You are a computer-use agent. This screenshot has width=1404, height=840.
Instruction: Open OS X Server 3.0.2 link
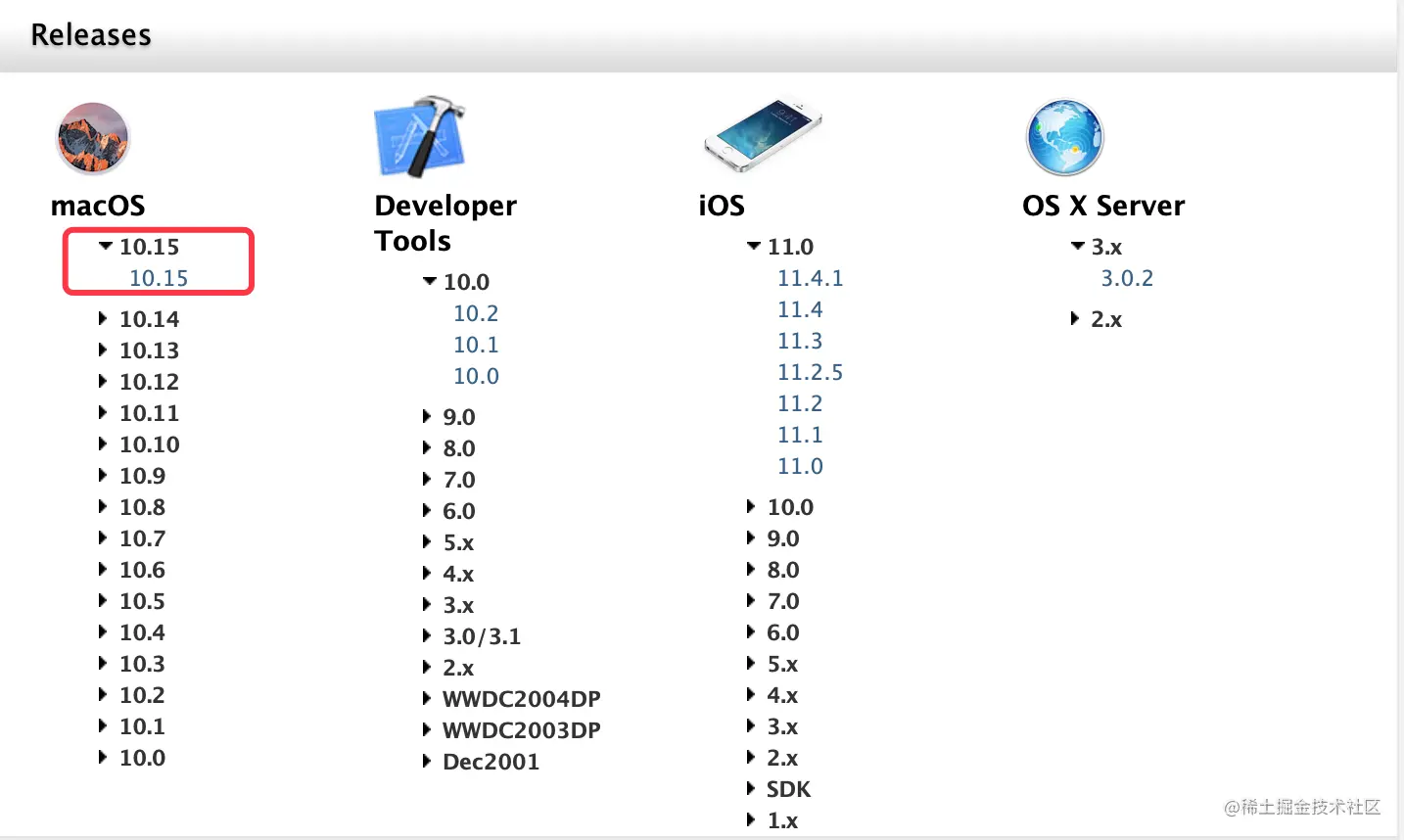coord(1127,278)
